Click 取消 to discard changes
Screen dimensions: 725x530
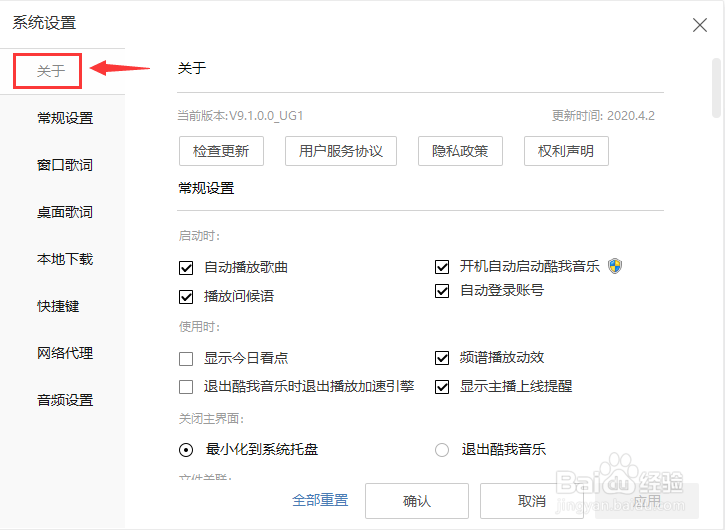pos(532,501)
